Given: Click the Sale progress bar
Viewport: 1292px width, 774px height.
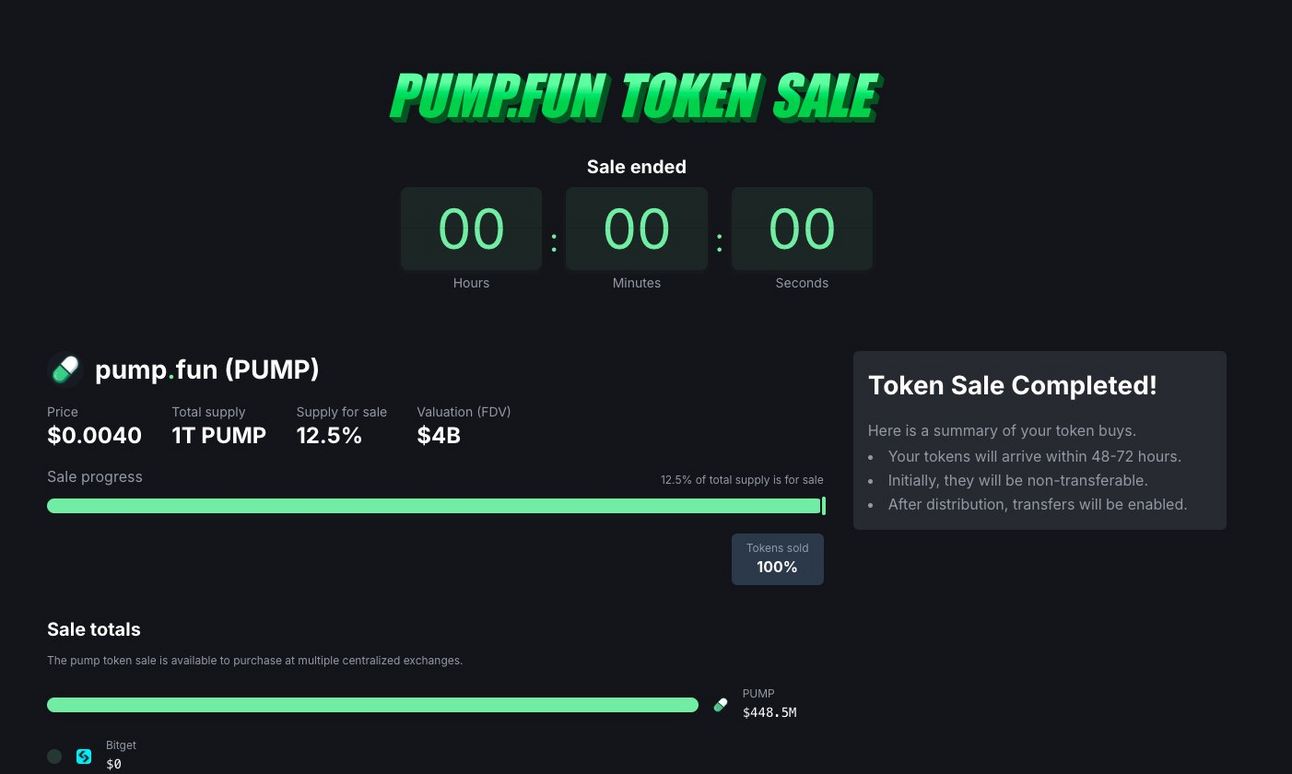Looking at the screenshot, I should tap(434, 506).
